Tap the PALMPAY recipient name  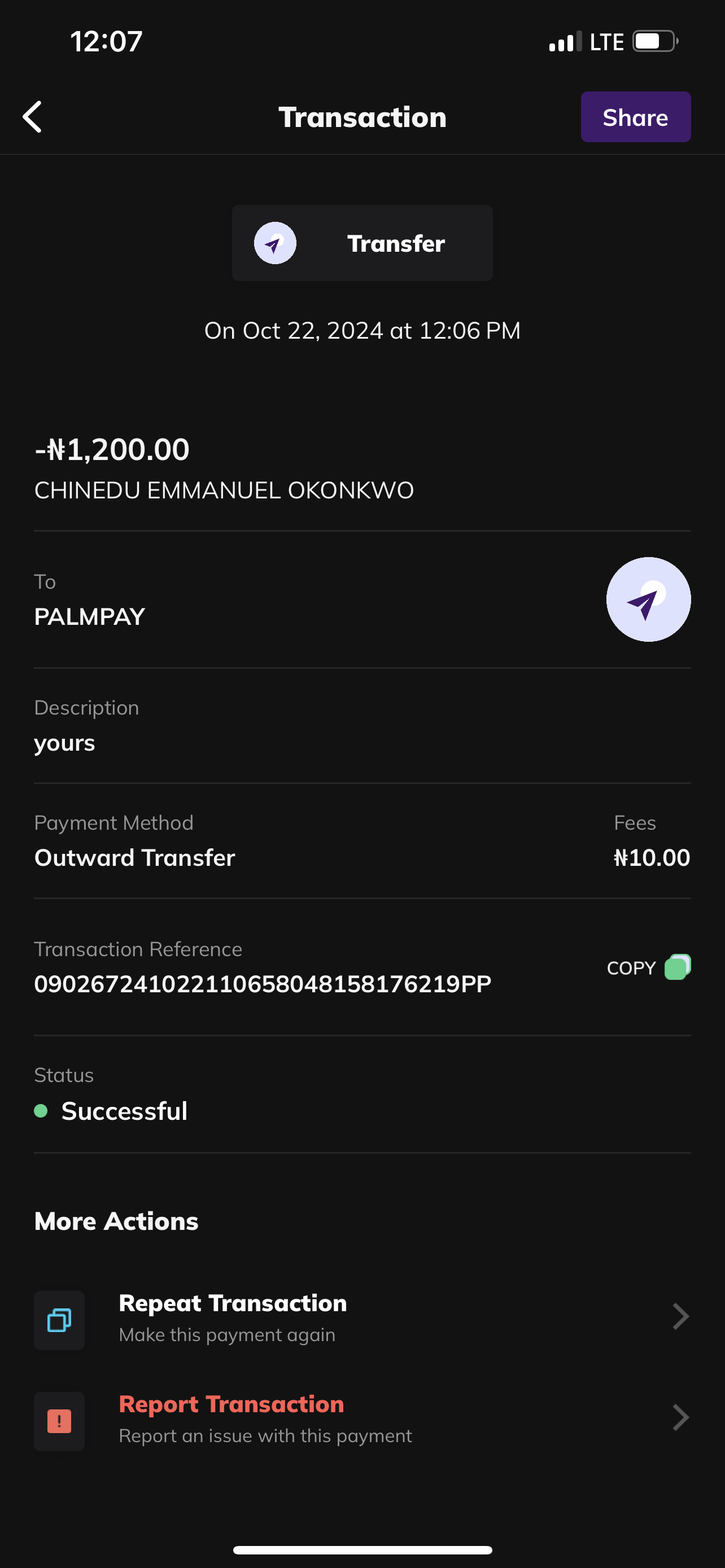click(x=89, y=616)
